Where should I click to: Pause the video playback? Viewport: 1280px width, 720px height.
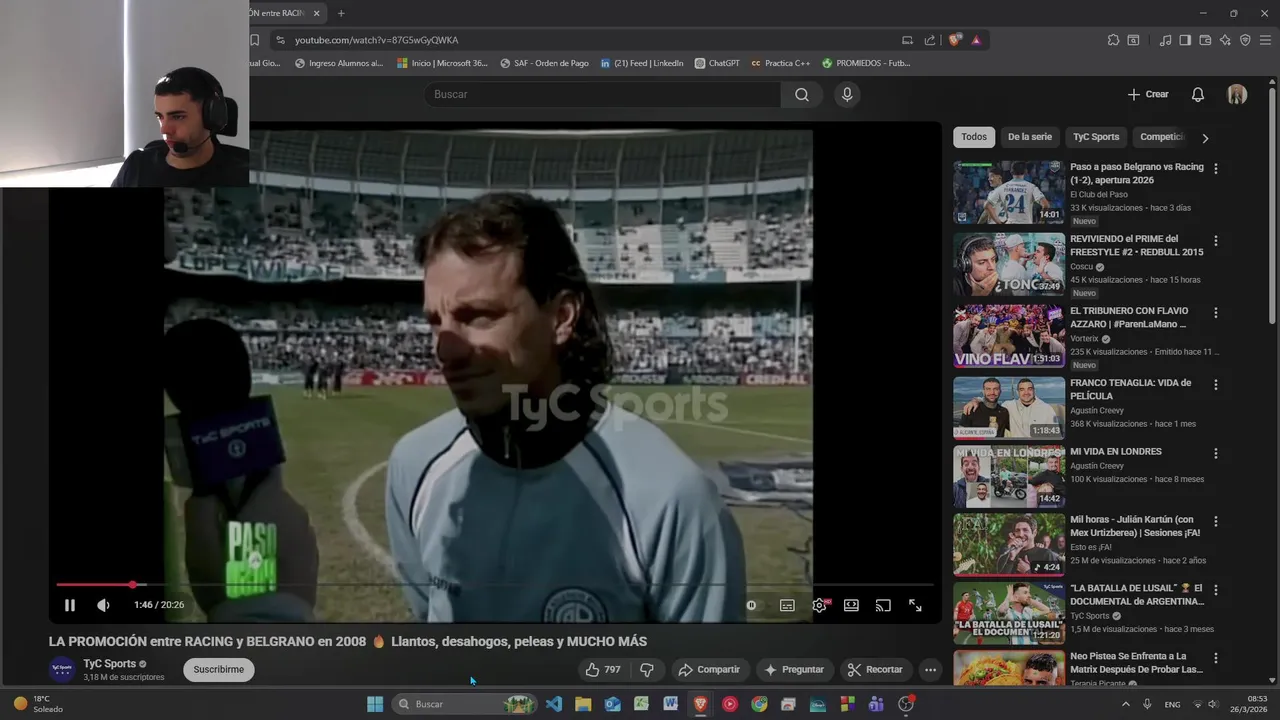point(69,605)
